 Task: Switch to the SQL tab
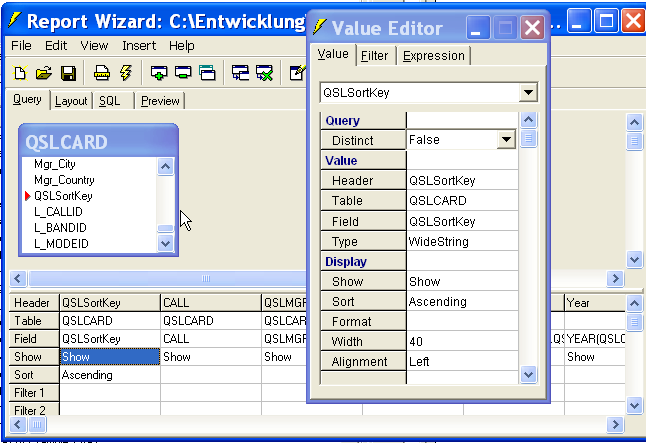tap(110, 100)
